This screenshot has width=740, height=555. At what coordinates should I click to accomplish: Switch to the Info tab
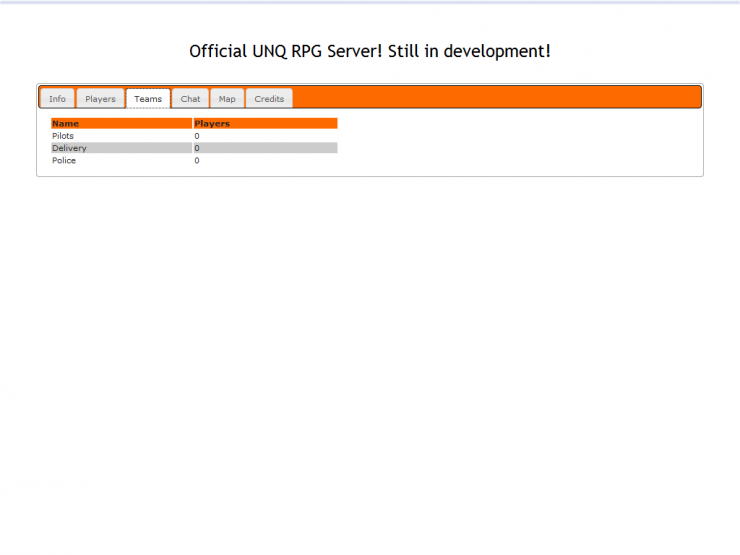[57, 99]
